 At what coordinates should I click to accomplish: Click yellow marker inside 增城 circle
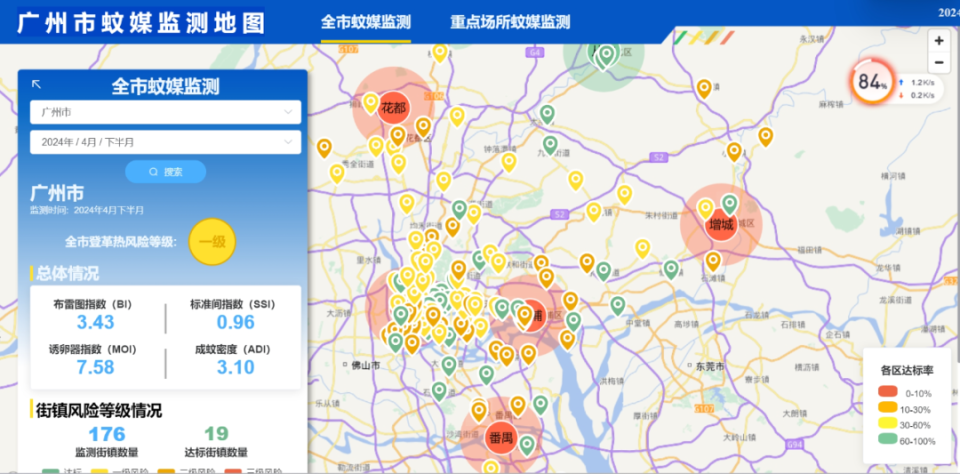coord(705,209)
